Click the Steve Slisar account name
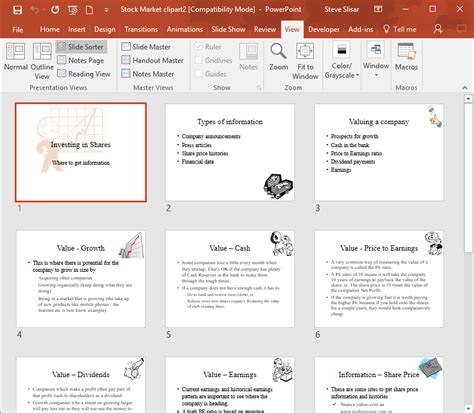 coord(342,10)
